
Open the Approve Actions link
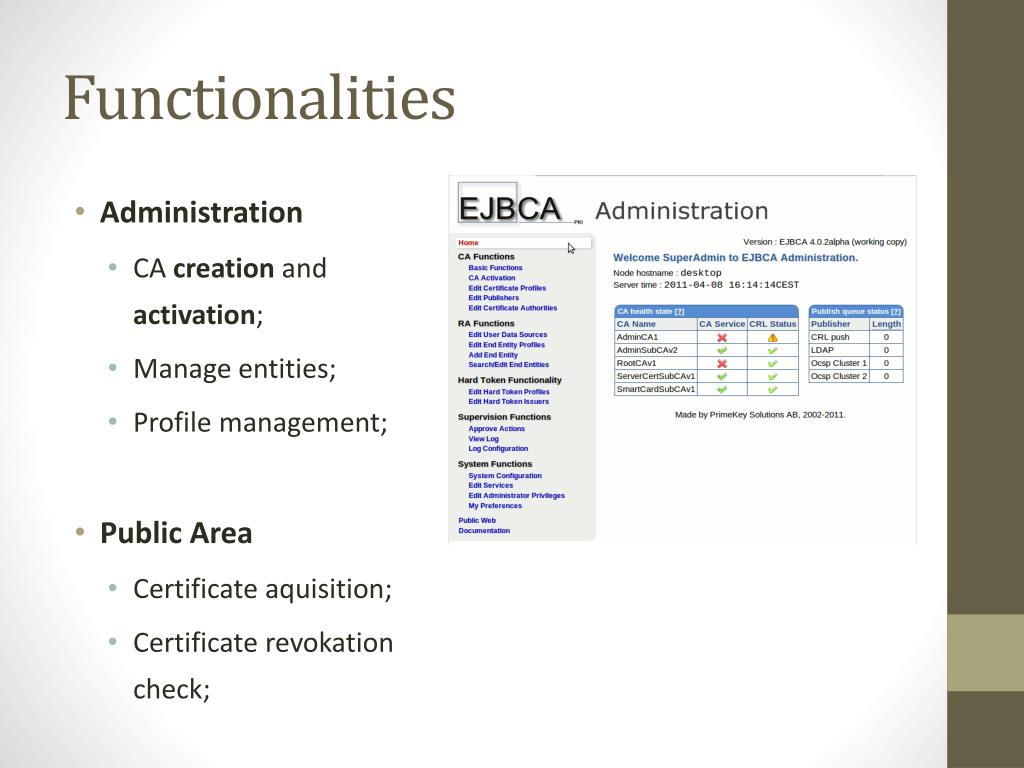(x=496, y=429)
